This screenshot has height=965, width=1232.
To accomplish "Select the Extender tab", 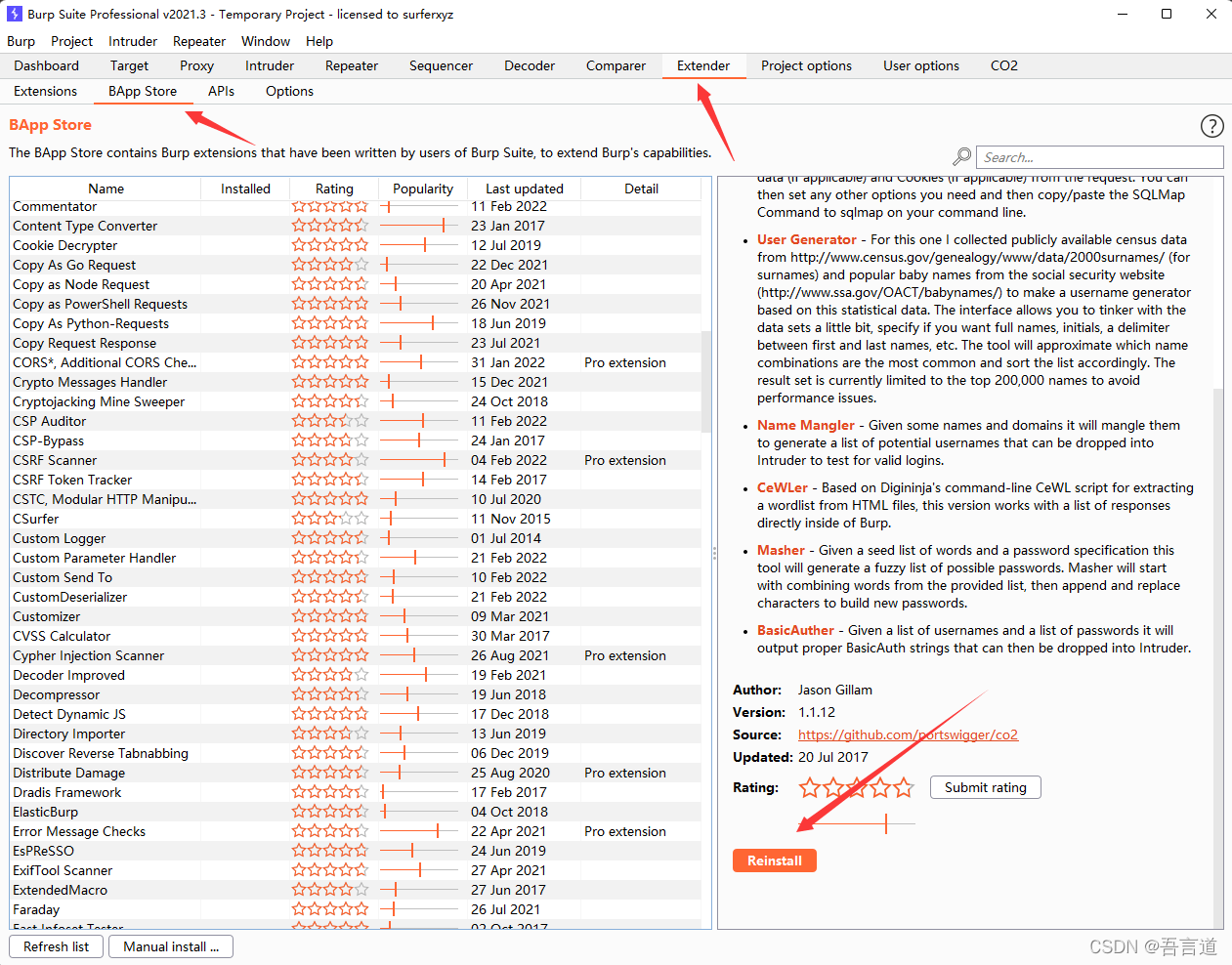I will coord(703,65).
